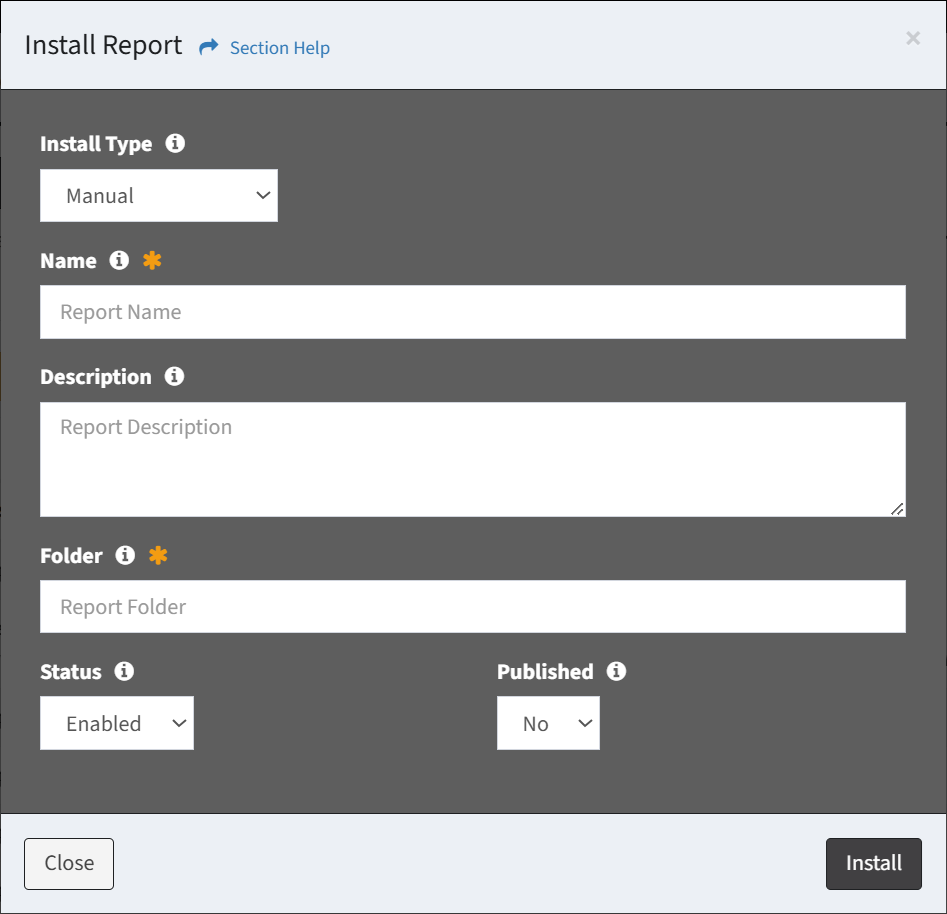Focus the Report Folder input field
Screen dimensions: 947x914
472,607
